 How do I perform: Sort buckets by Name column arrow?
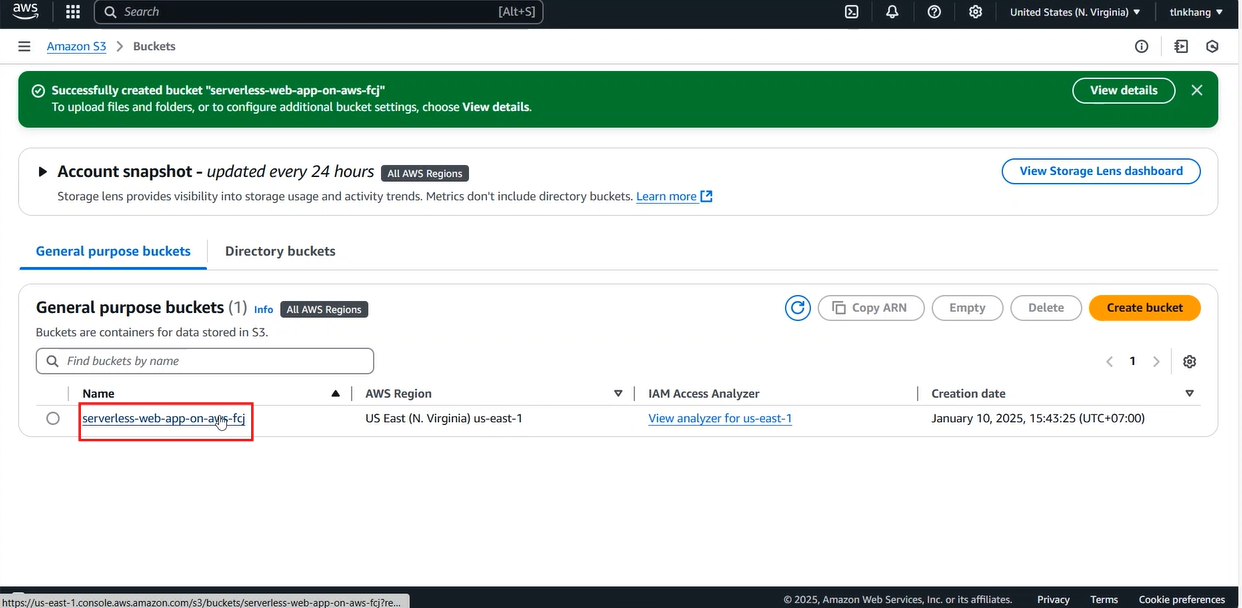(x=336, y=394)
